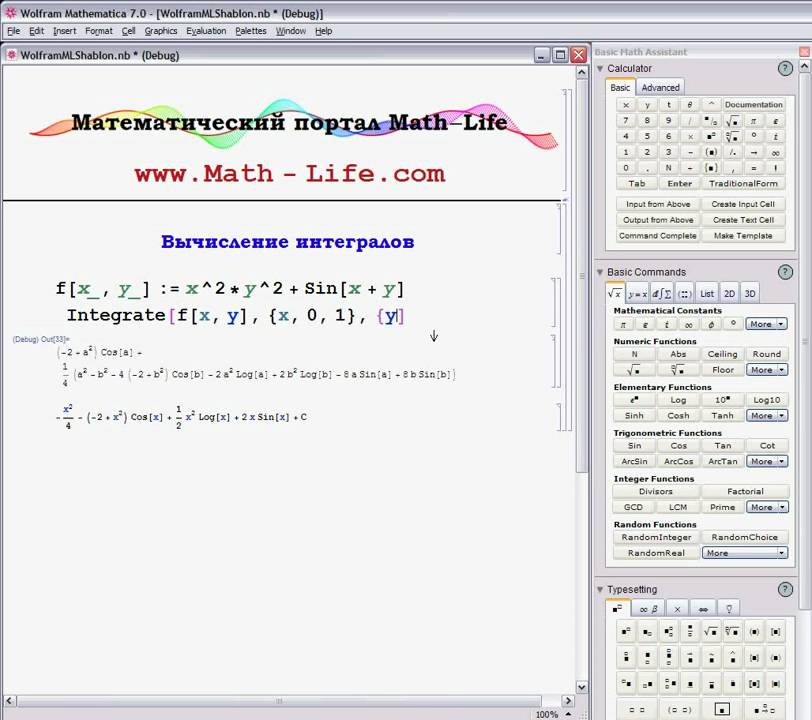
Task: Insert 10 to the power template
Action: (x=722, y=400)
